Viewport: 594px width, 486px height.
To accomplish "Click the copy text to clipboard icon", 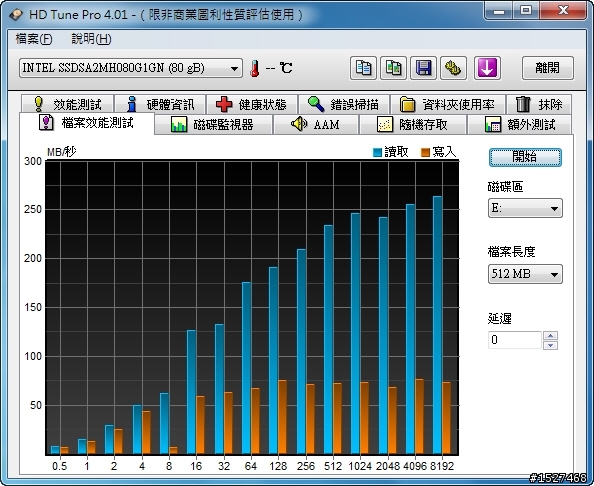I will 363,68.
